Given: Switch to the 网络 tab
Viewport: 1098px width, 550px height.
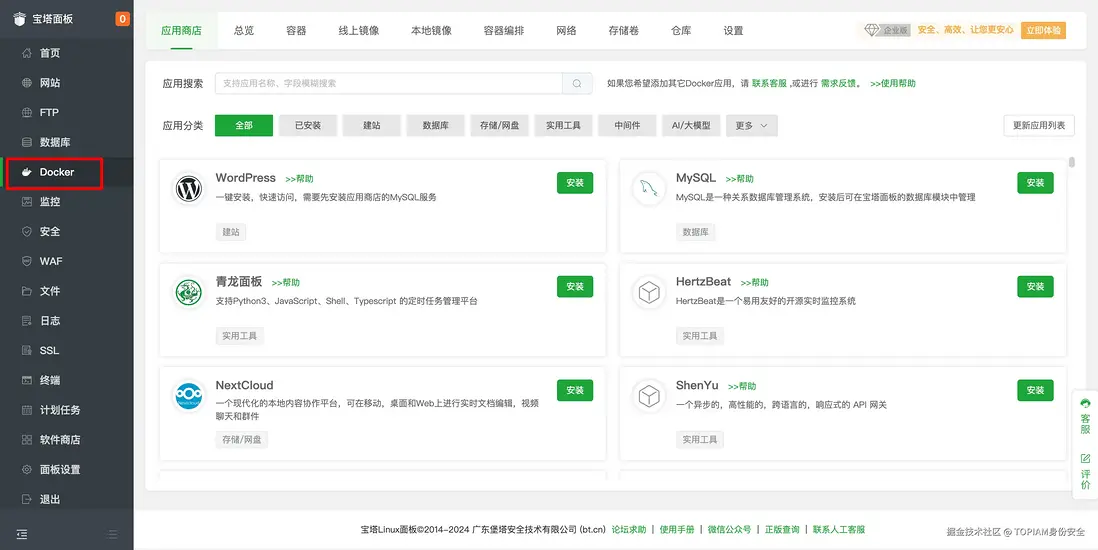Looking at the screenshot, I should (567, 31).
